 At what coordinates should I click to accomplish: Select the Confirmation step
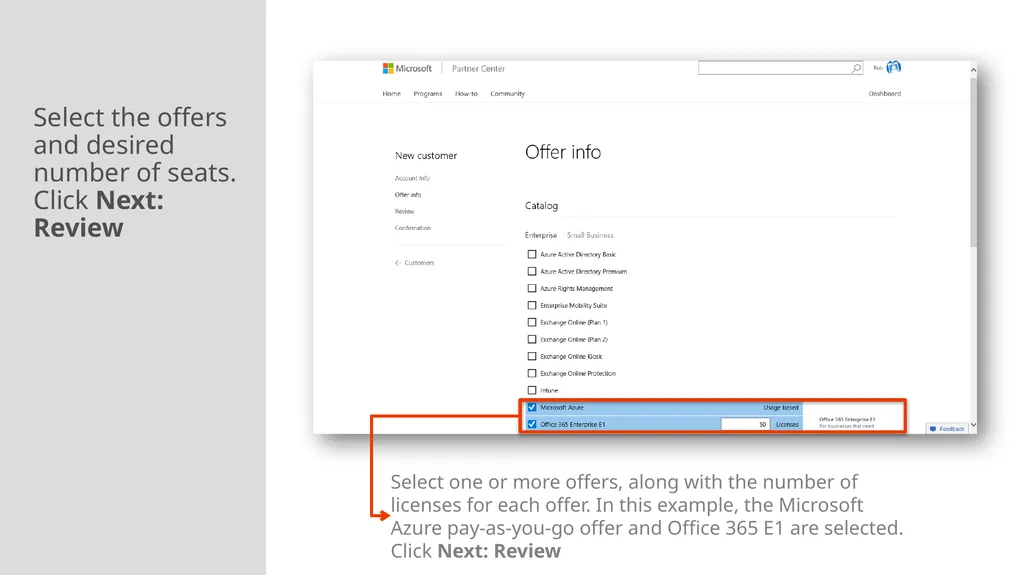click(413, 228)
